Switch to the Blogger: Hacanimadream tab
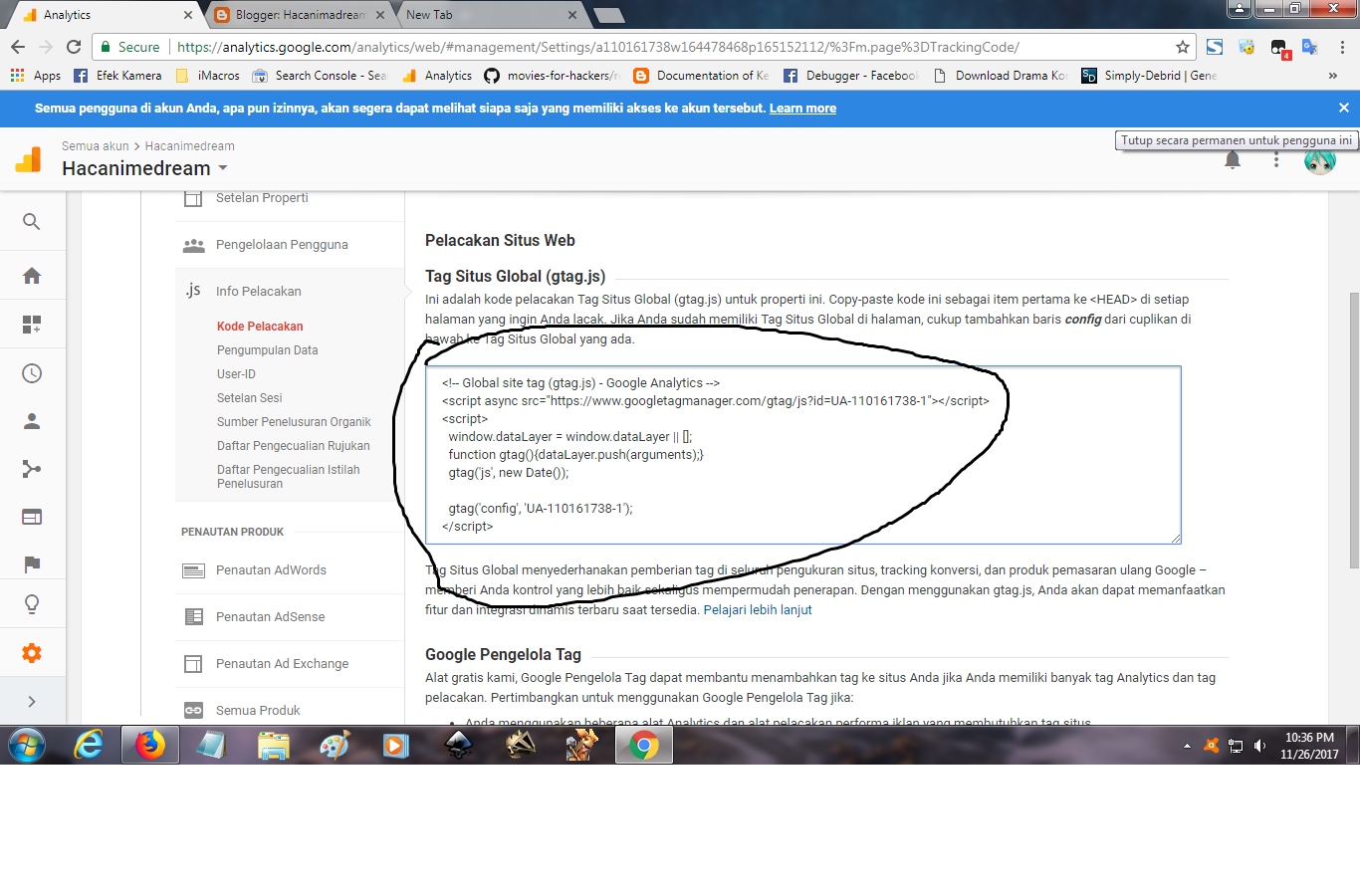The width and height of the screenshot is (1360, 896). click(x=300, y=15)
